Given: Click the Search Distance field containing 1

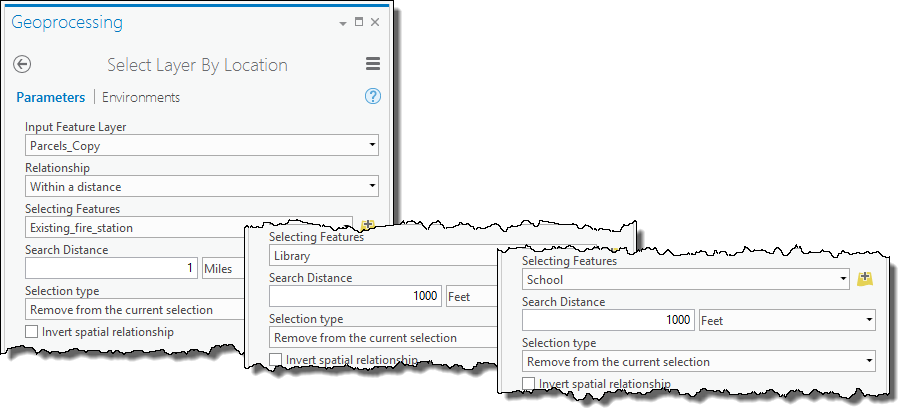Looking at the screenshot, I should click(x=111, y=269).
